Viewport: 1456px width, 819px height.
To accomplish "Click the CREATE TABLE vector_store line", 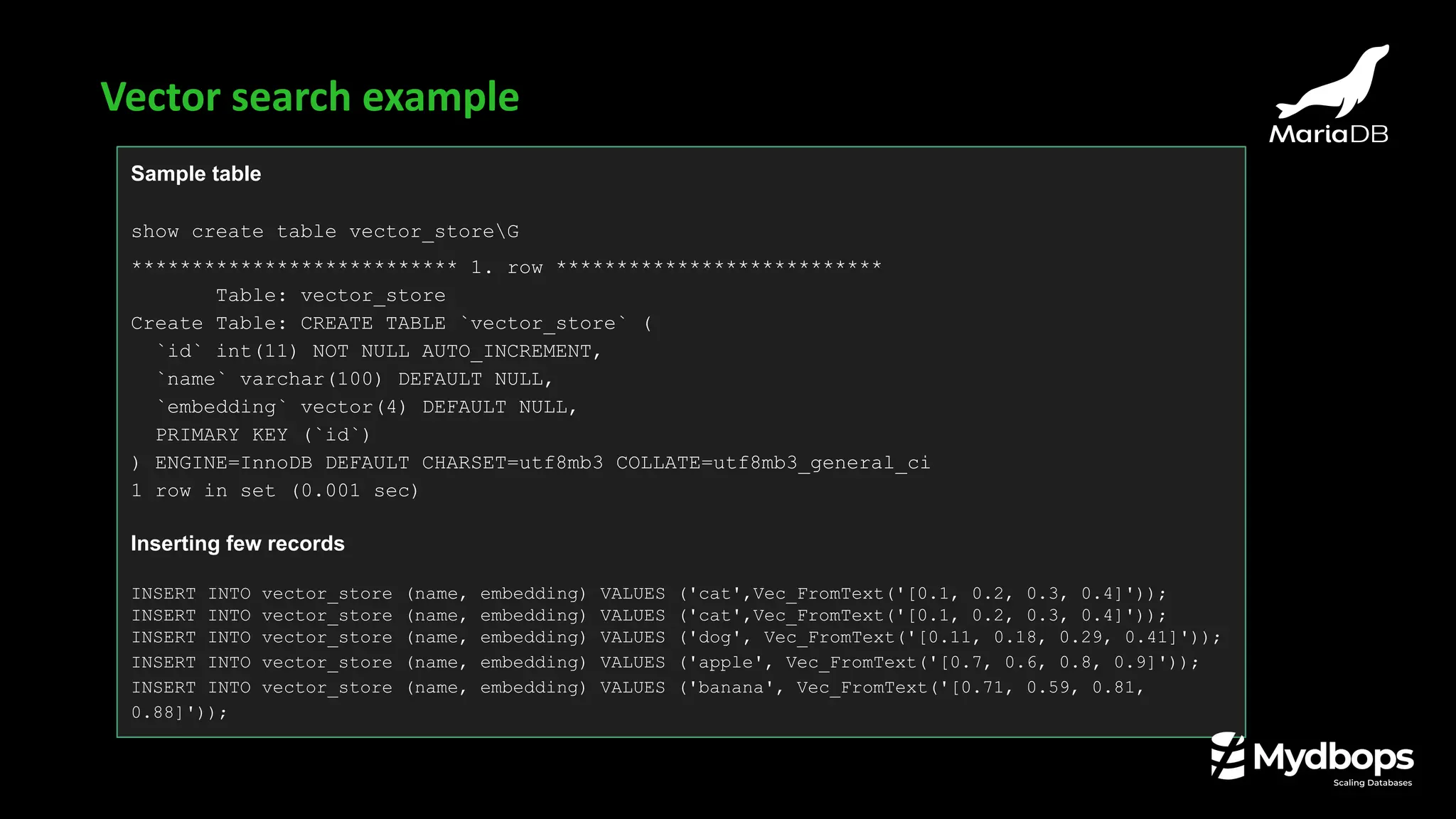I will coord(392,323).
